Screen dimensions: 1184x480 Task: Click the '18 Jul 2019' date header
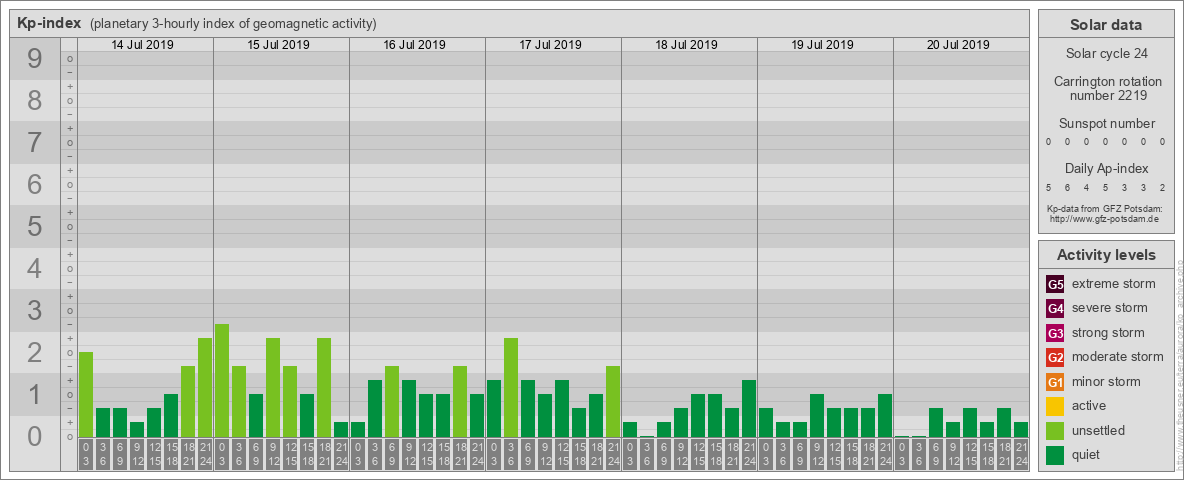686,45
